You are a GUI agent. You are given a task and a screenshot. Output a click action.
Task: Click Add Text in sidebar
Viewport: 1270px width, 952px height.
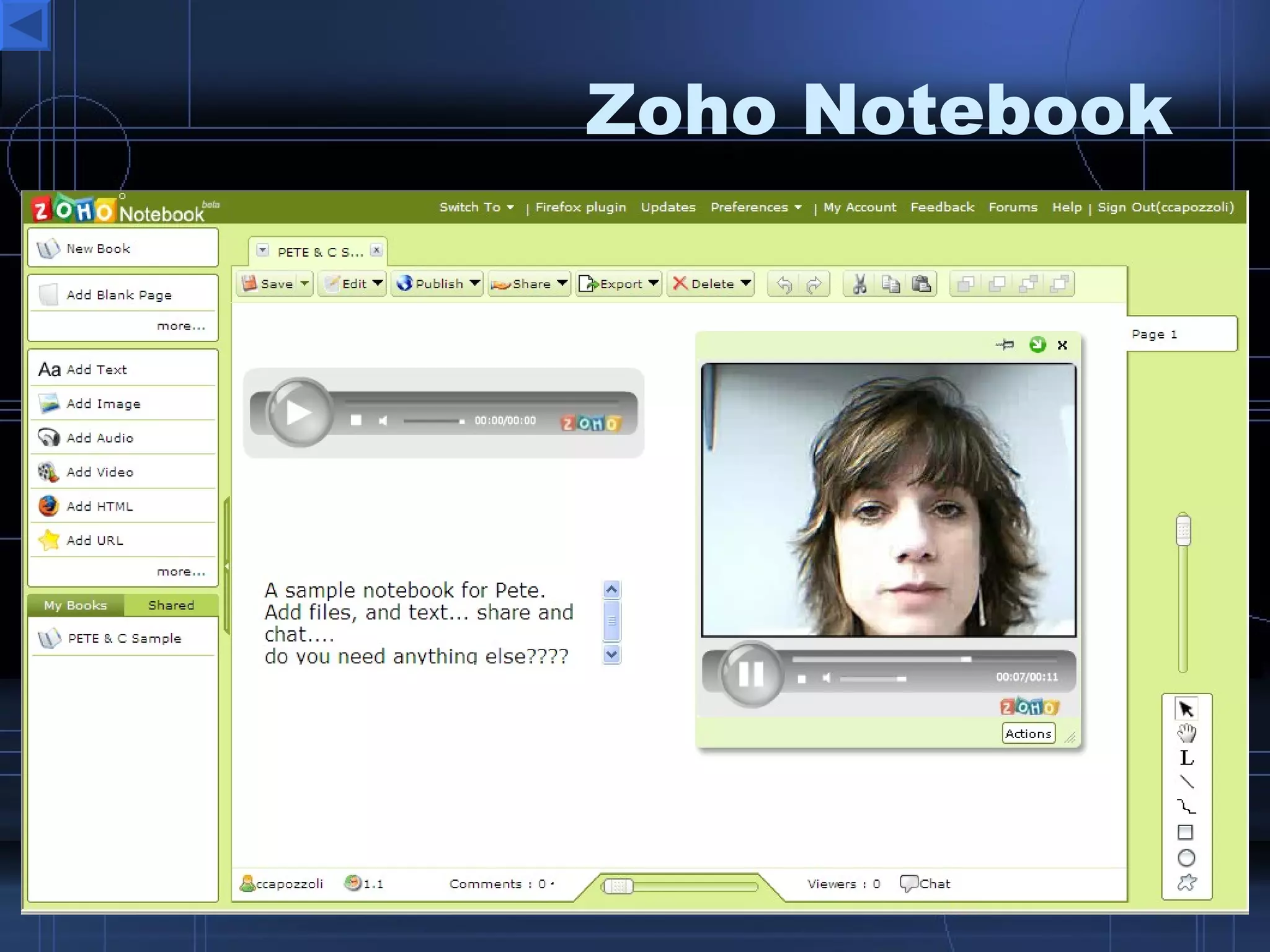[x=123, y=369]
